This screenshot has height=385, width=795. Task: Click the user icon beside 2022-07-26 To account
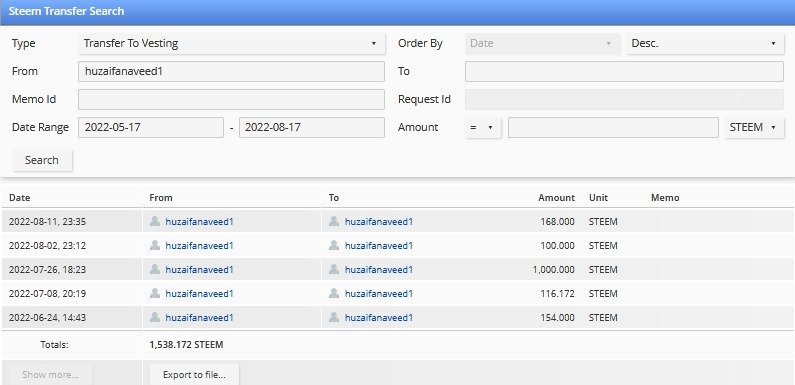coord(334,269)
